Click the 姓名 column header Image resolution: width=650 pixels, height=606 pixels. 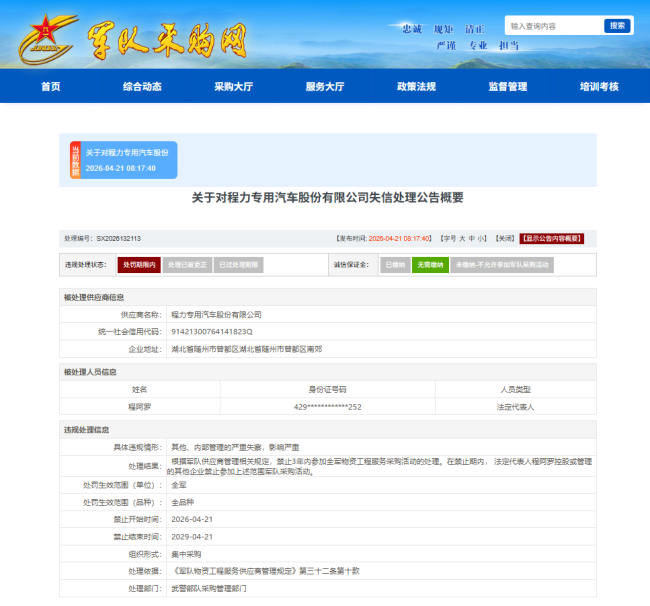click(140, 389)
